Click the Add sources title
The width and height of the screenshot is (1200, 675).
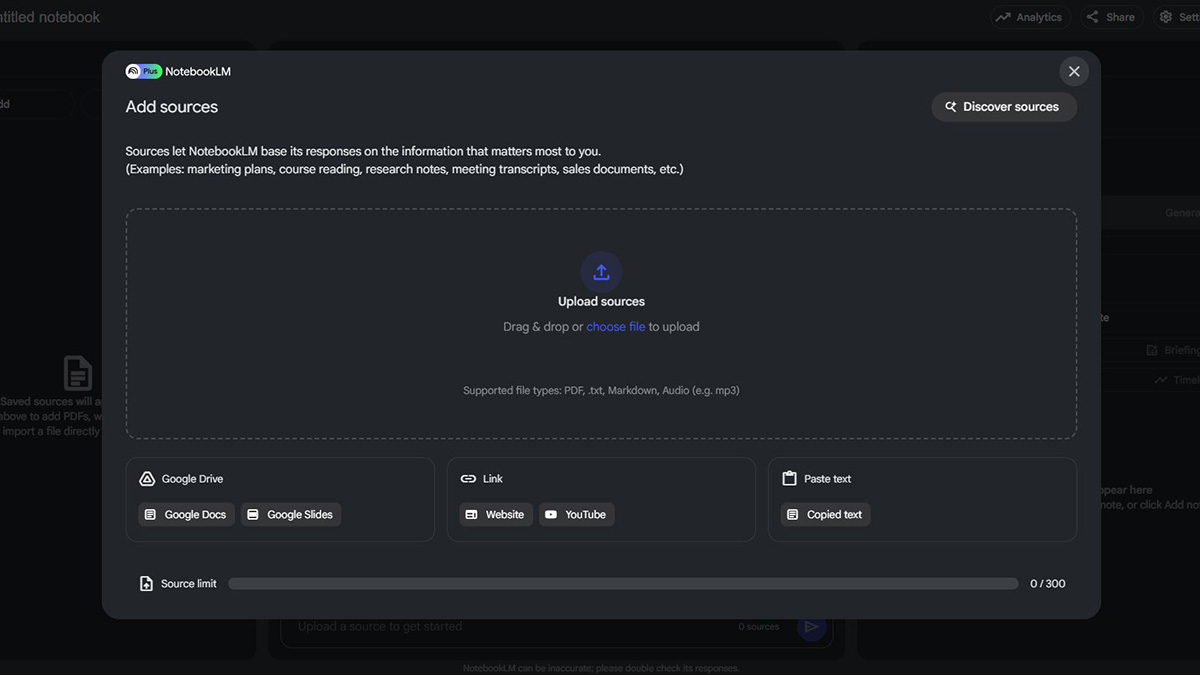tap(172, 107)
